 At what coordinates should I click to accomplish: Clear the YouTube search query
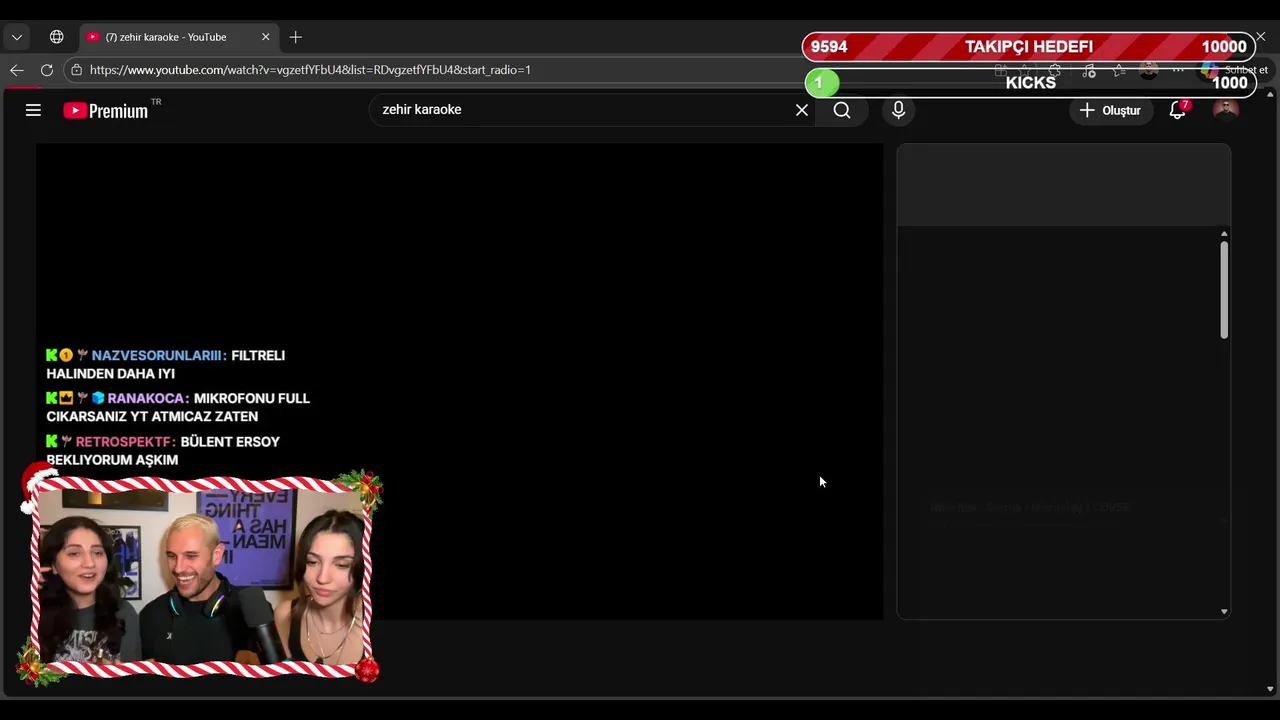(802, 110)
